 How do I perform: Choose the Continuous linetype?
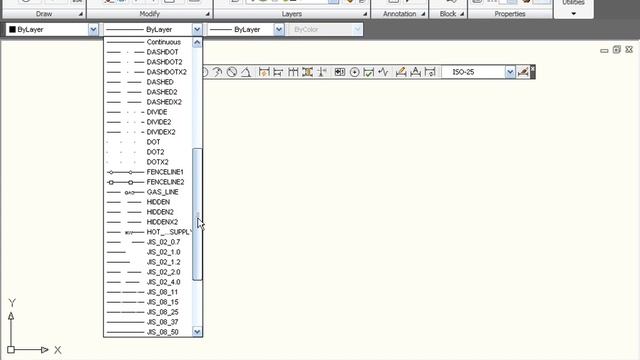pos(148,42)
